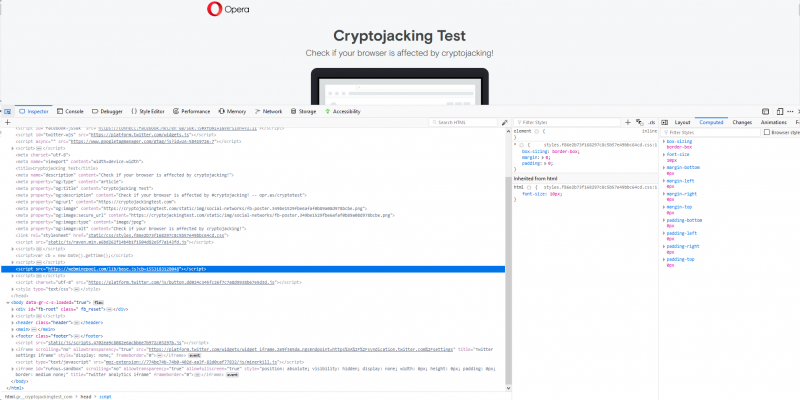Switch to the Memory tab
The image size is (800, 400).
[x=232, y=111]
